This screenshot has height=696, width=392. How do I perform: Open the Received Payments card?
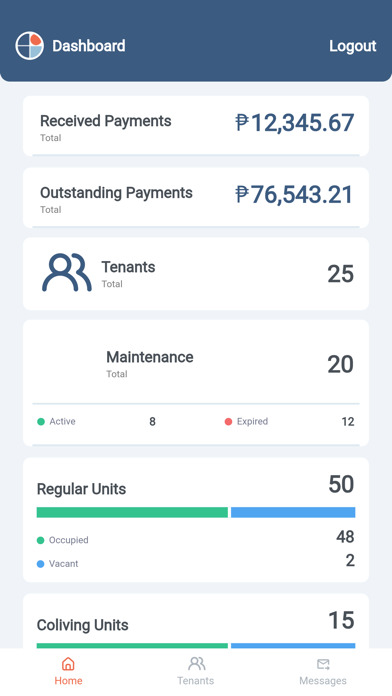pos(196,126)
